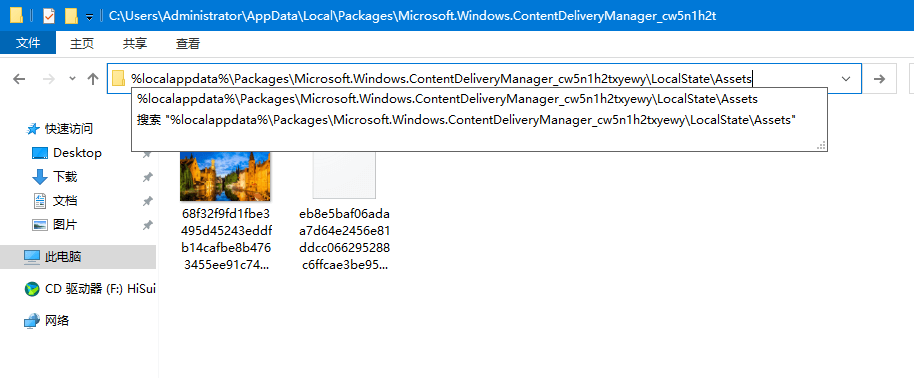This screenshot has height=378, width=914.
Task: Click the Properties checkmark icon in title bar
Action: click(49, 16)
